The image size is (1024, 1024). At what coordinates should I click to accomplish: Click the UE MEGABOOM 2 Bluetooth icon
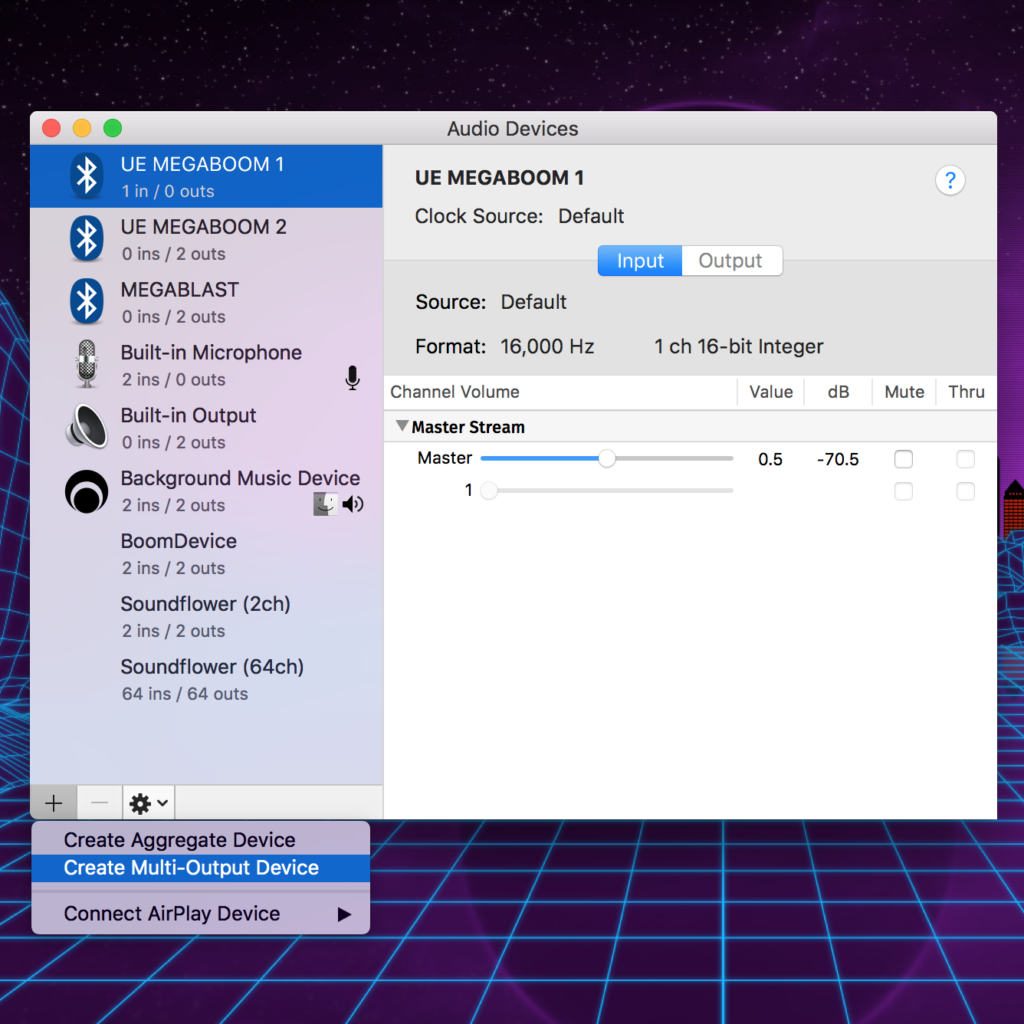point(86,238)
